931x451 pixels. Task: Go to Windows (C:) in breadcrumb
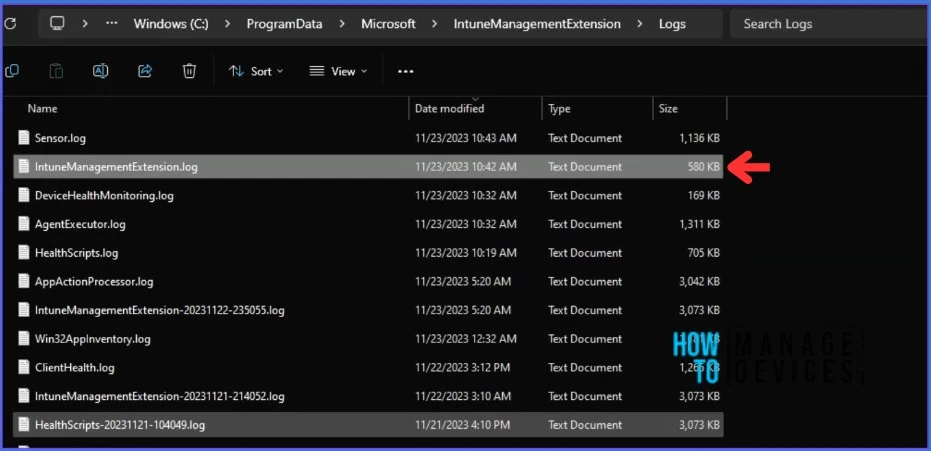point(171,24)
